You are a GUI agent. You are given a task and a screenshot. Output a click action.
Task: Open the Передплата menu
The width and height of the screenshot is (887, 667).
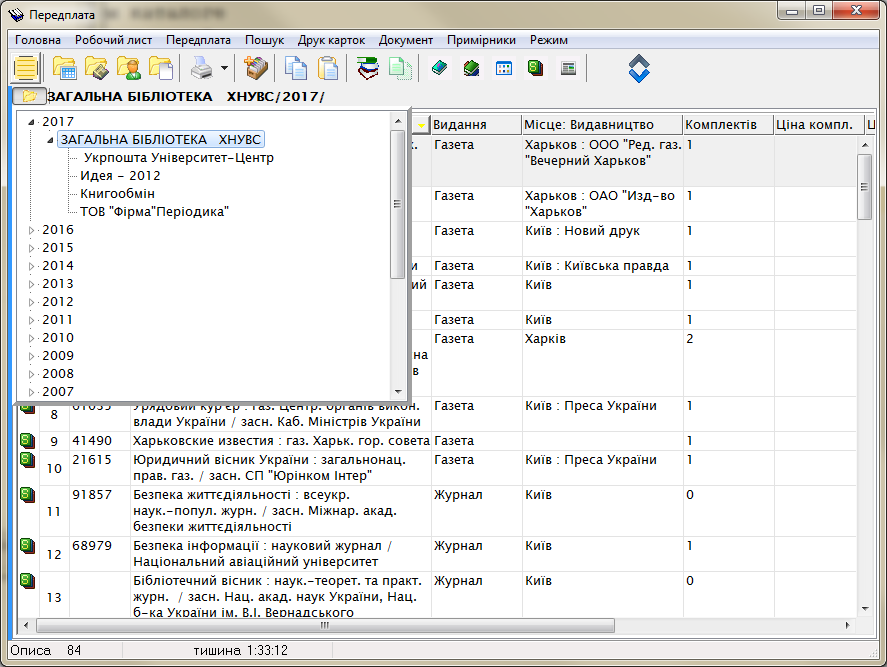(x=198, y=40)
